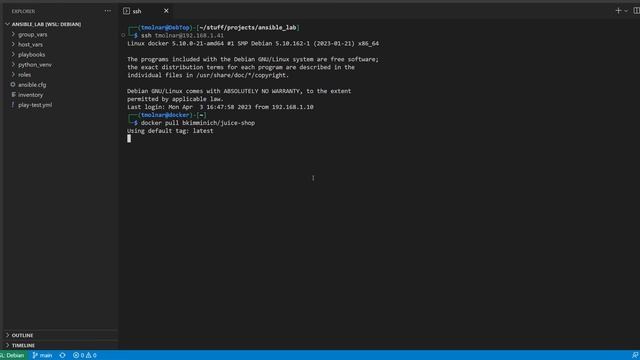The width and height of the screenshot is (640, 360).
Task: Synchronize changes via status bar sync icon
Action: [x=62, y=355]
